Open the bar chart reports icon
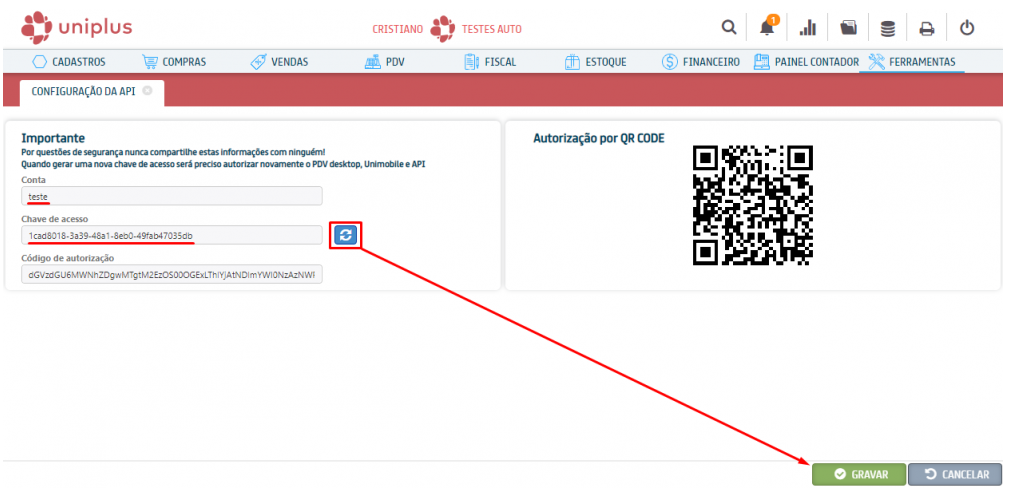Screen dimensions: 1019x489 (x=808, y=28)
